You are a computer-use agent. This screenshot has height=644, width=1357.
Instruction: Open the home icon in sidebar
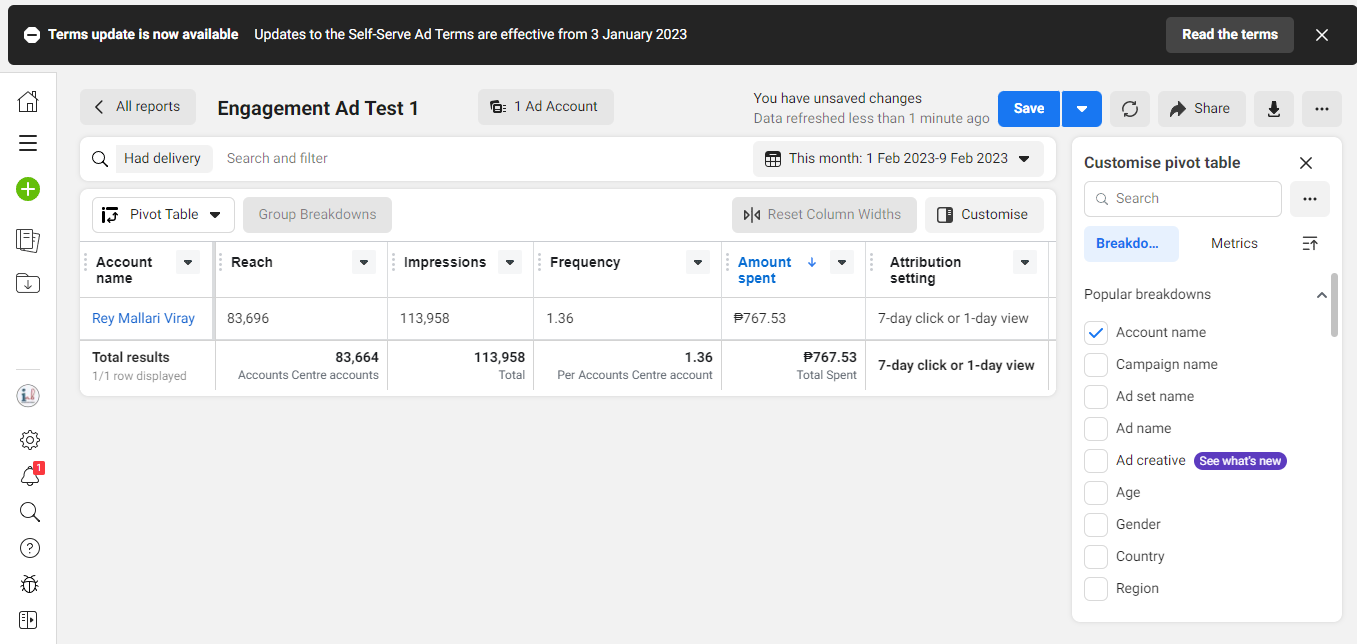coord(28,101)
